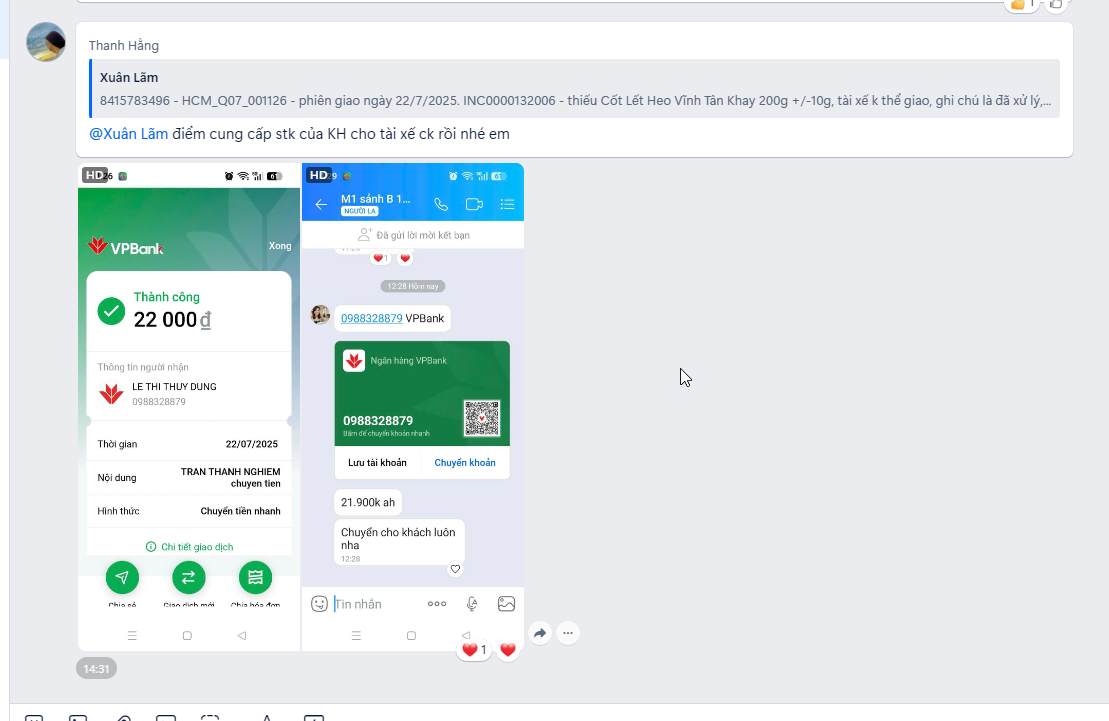Tap Lưu tài khoản on bank card
The height and width of the screenshot is (721, 1109).
coord(377,463)
